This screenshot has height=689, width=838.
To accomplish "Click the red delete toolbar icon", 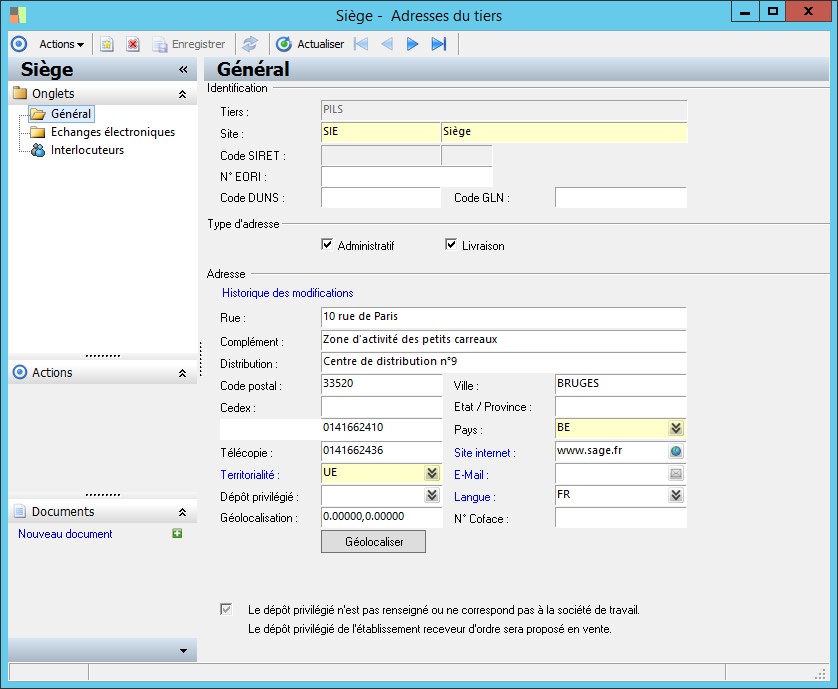I will tap(132, 44).
